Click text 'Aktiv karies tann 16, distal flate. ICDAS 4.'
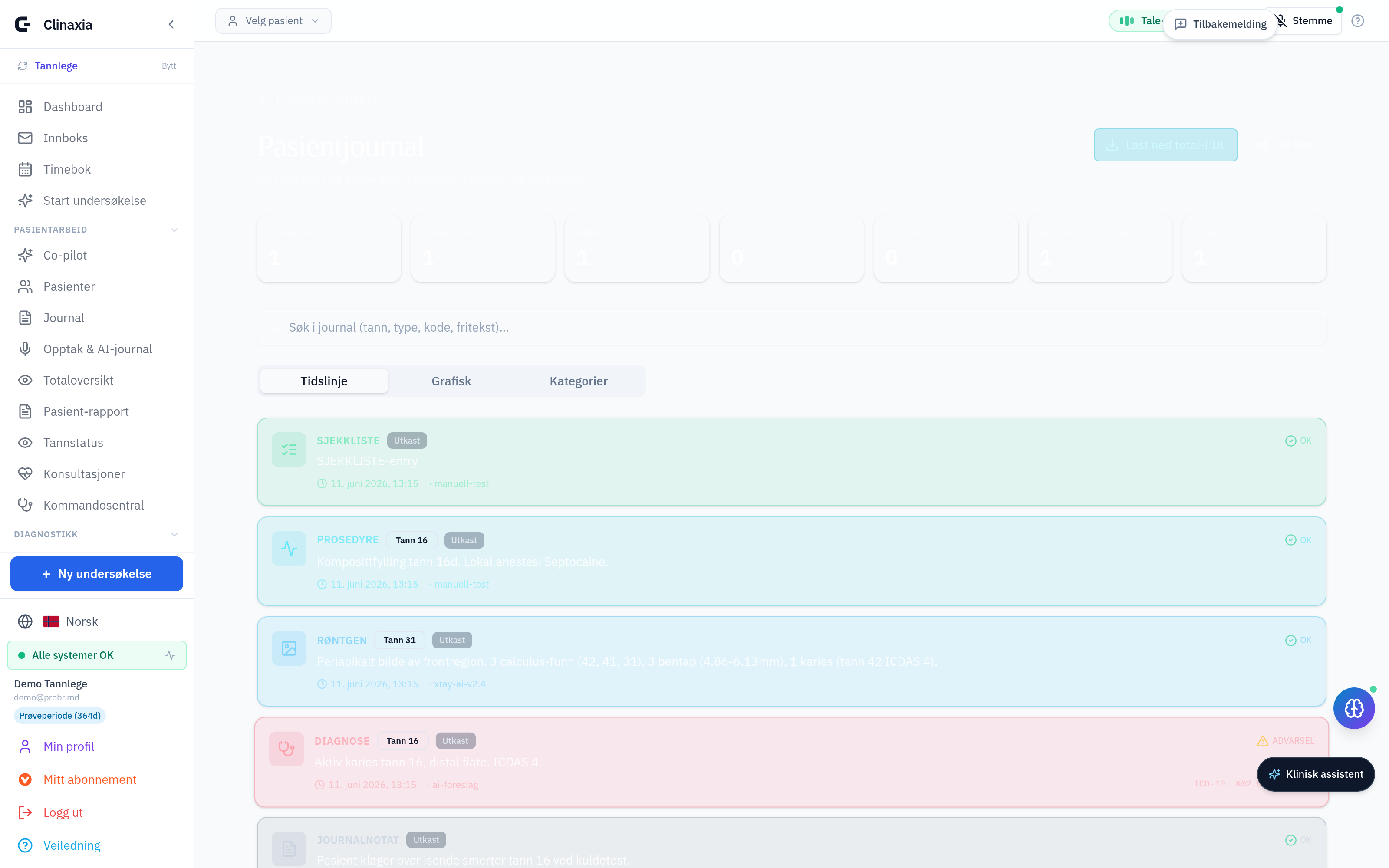The width and height of the screenshot is (1389, 868). (428, 762)
